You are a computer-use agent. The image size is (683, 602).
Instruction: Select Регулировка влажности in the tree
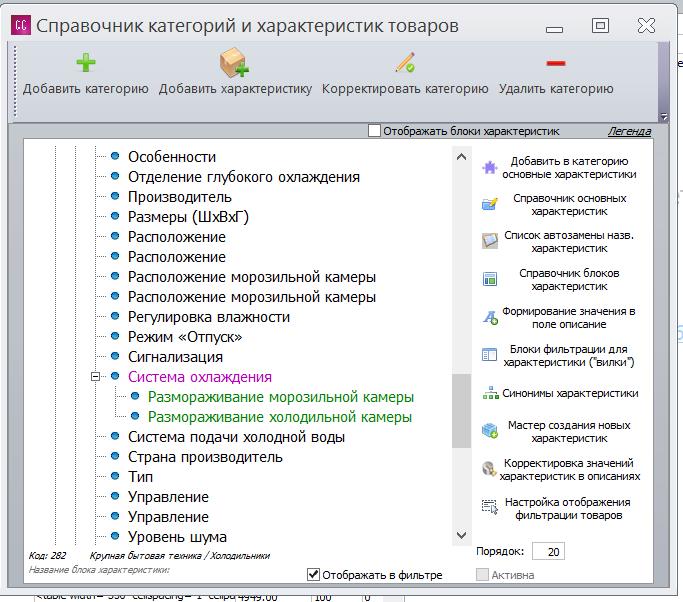click(209, 317)
